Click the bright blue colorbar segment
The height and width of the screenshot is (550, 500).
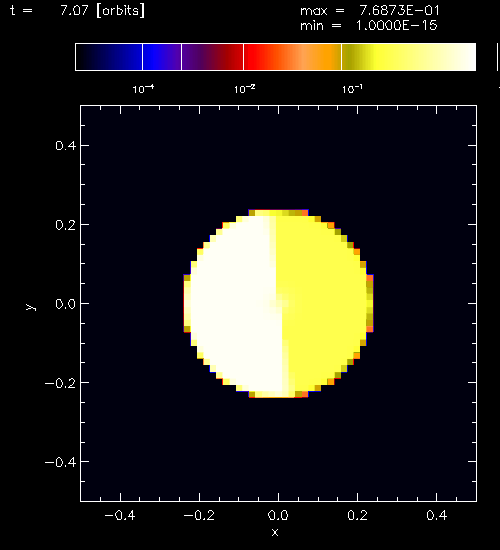point(162,57)
